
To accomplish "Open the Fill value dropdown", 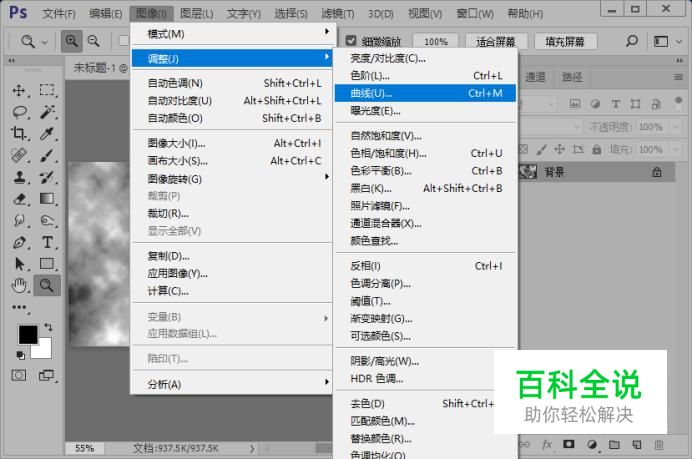I will (676, 149).
